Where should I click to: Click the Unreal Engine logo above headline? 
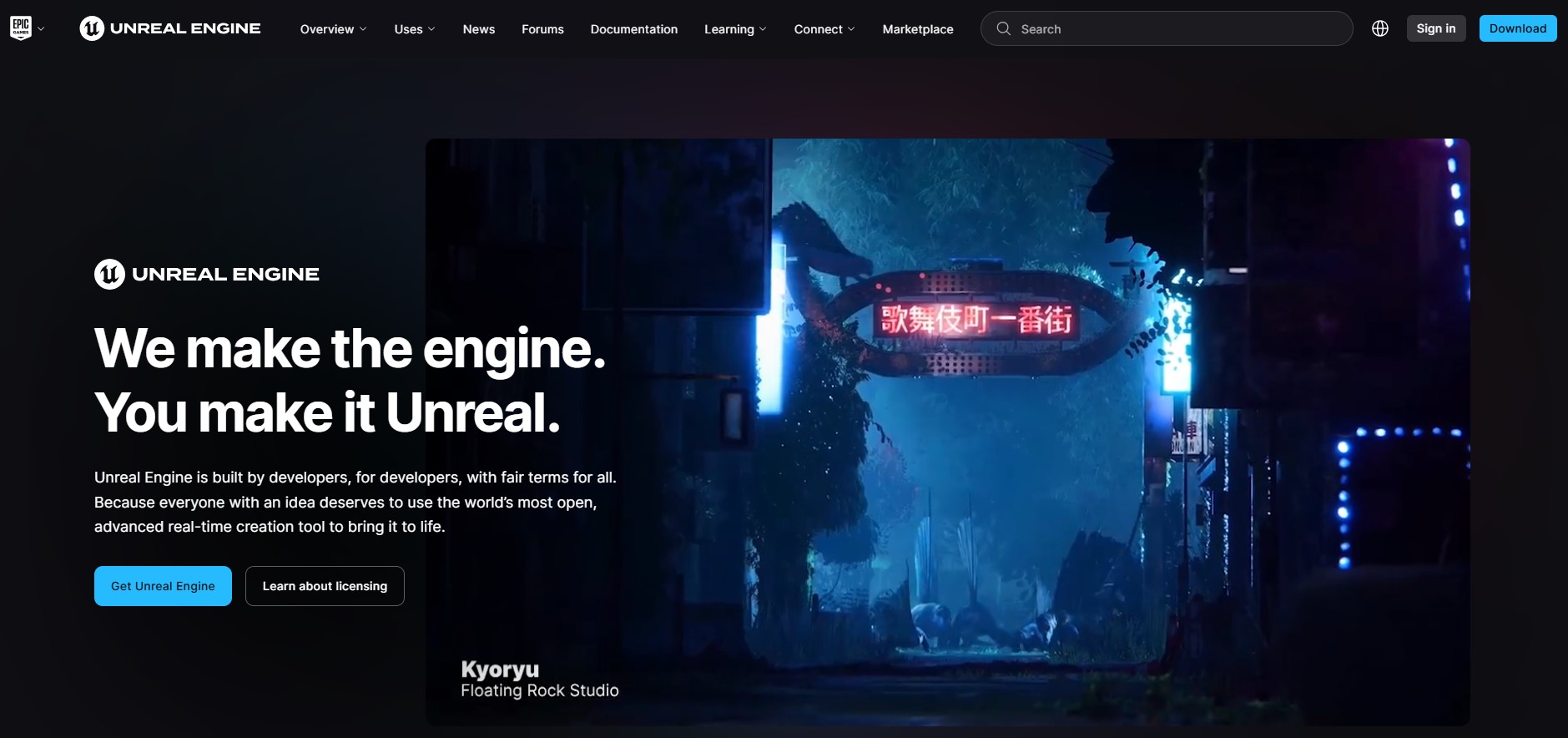(207, 274)
